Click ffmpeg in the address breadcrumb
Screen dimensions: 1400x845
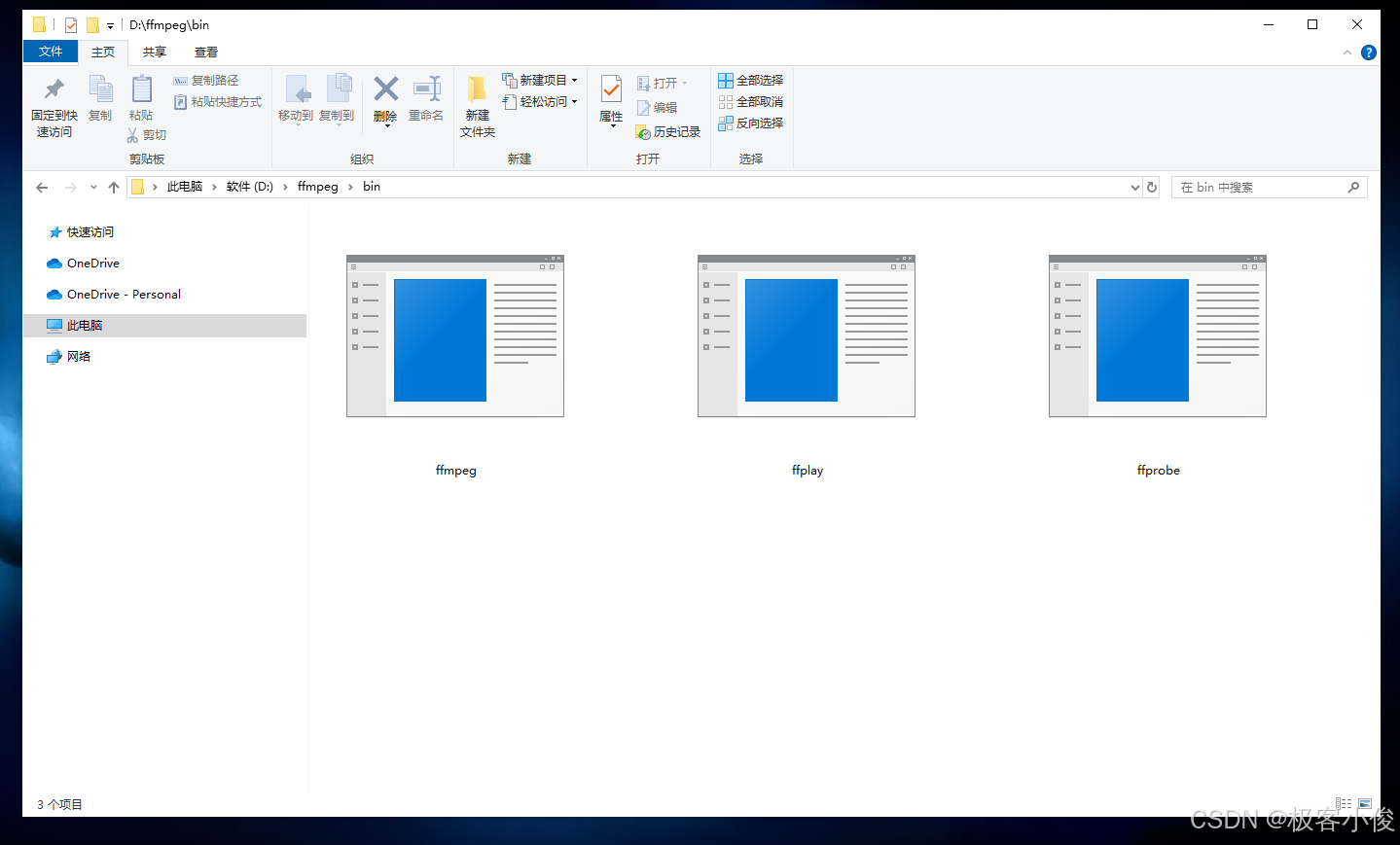(318, 187)
